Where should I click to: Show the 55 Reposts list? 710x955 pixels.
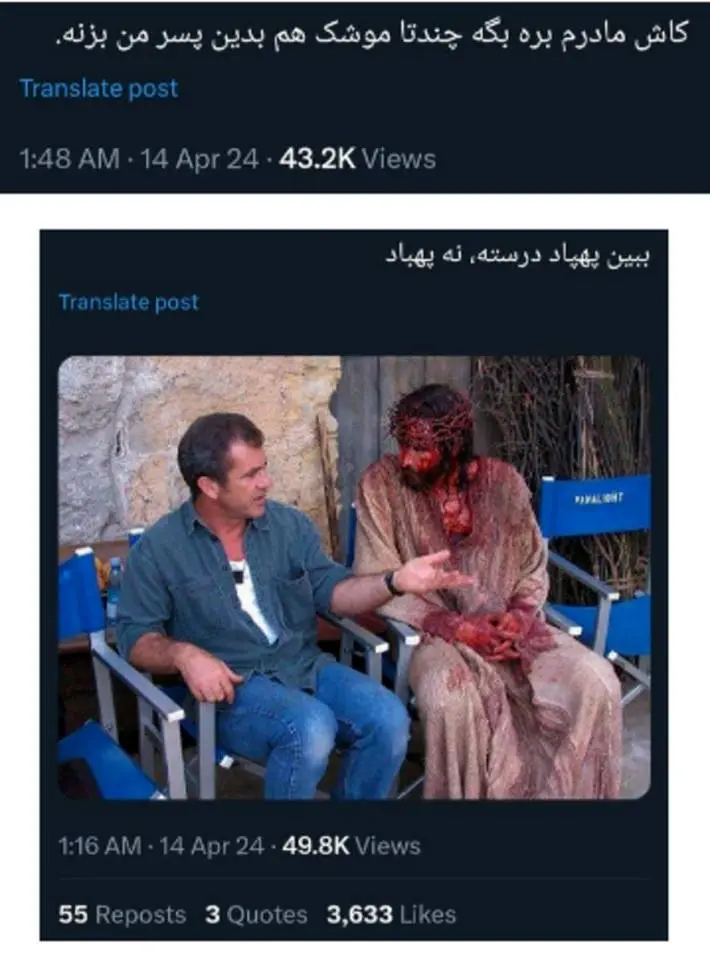(x=122, y=915)
